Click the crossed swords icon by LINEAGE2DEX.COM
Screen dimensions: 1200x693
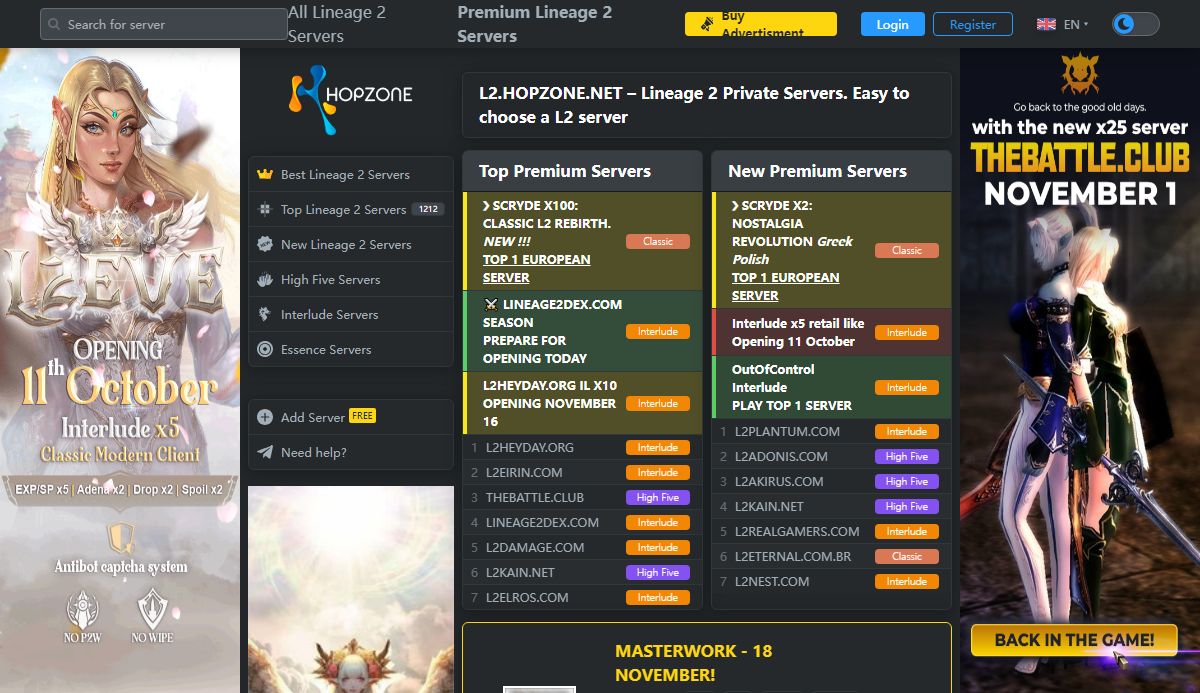491,304
